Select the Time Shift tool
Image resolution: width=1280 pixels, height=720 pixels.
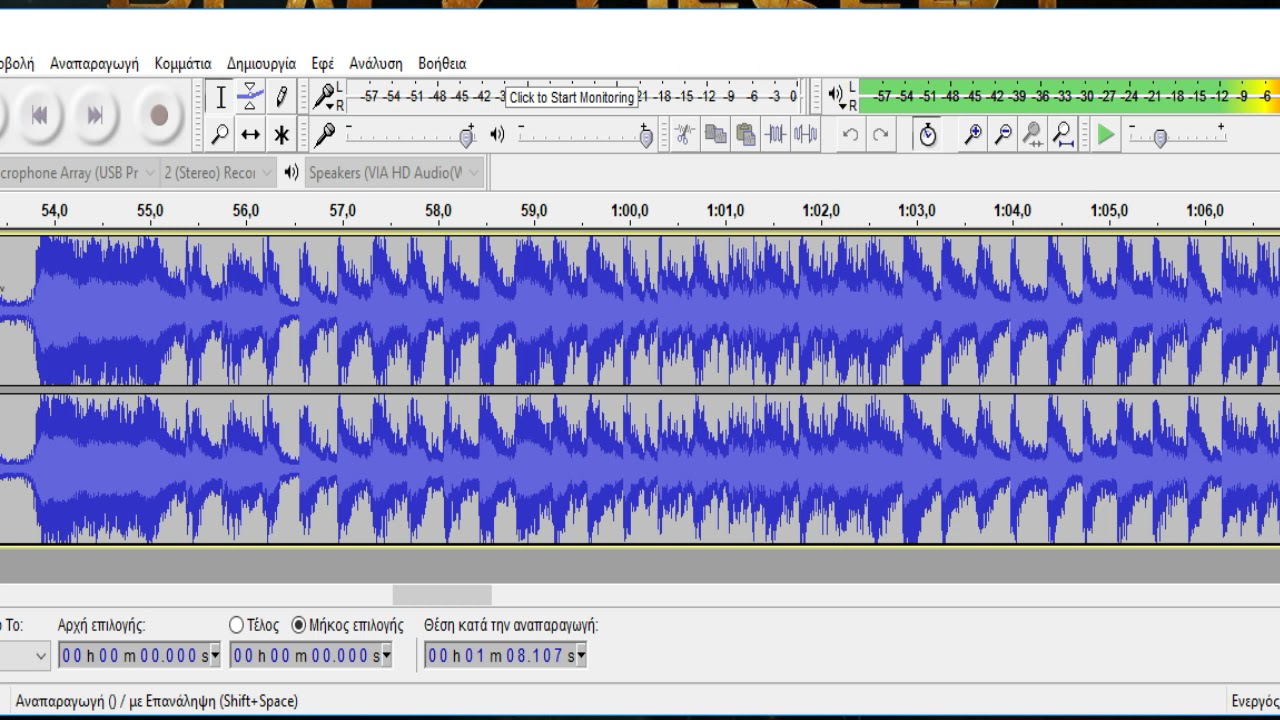click(250, 134)
